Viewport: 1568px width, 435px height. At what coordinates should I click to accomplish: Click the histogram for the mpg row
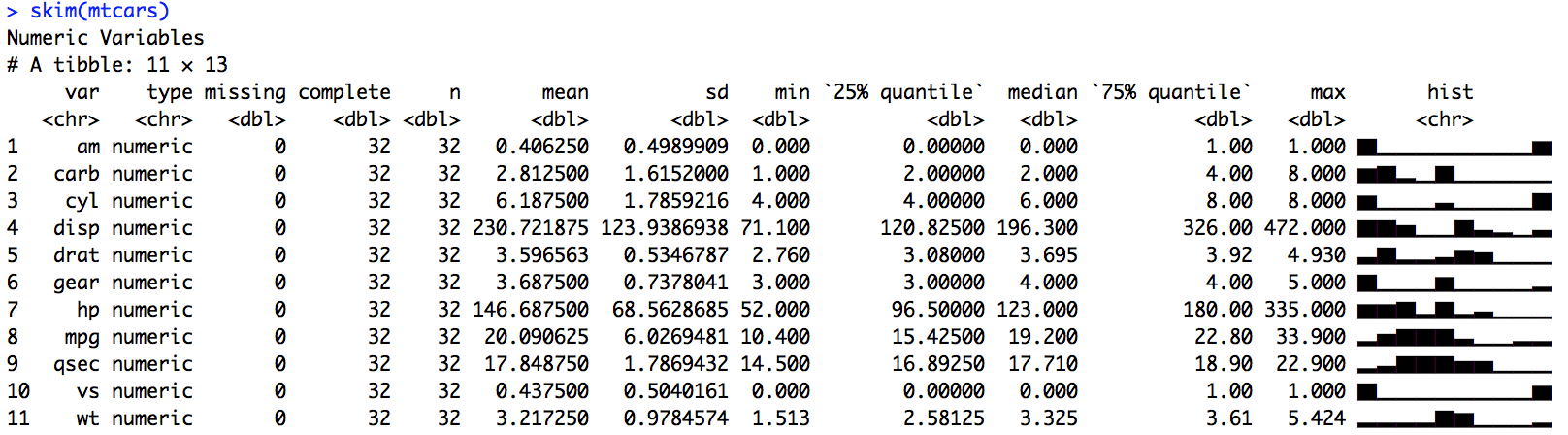[1454, 338]
